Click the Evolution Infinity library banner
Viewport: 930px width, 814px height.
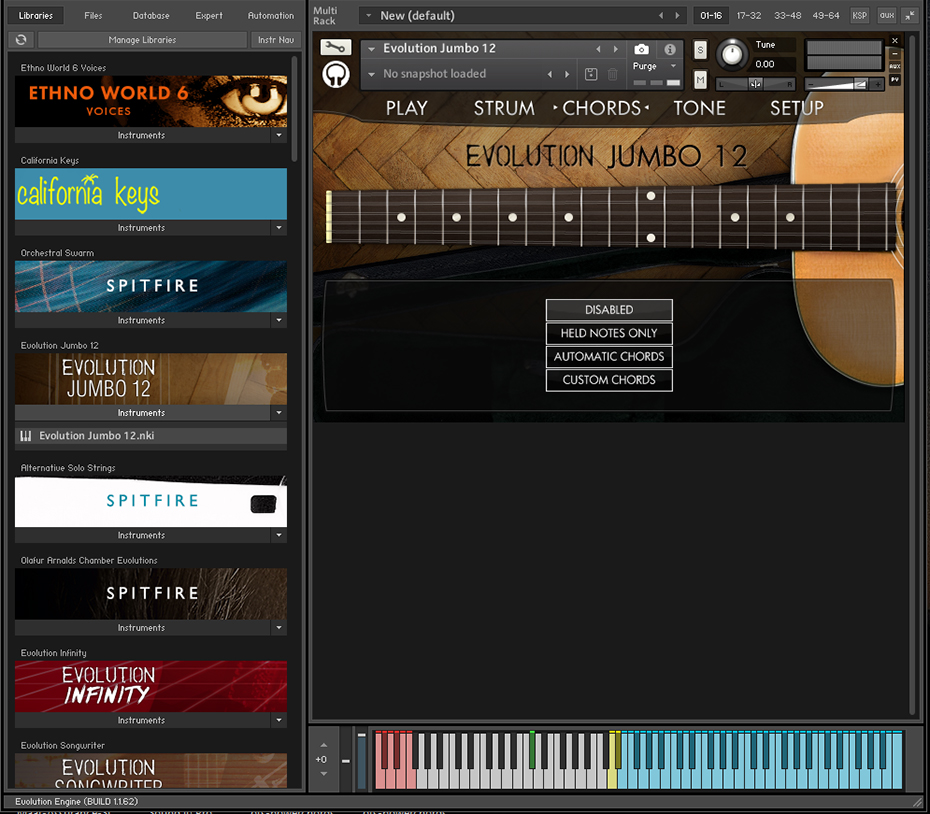click(151, 686)
